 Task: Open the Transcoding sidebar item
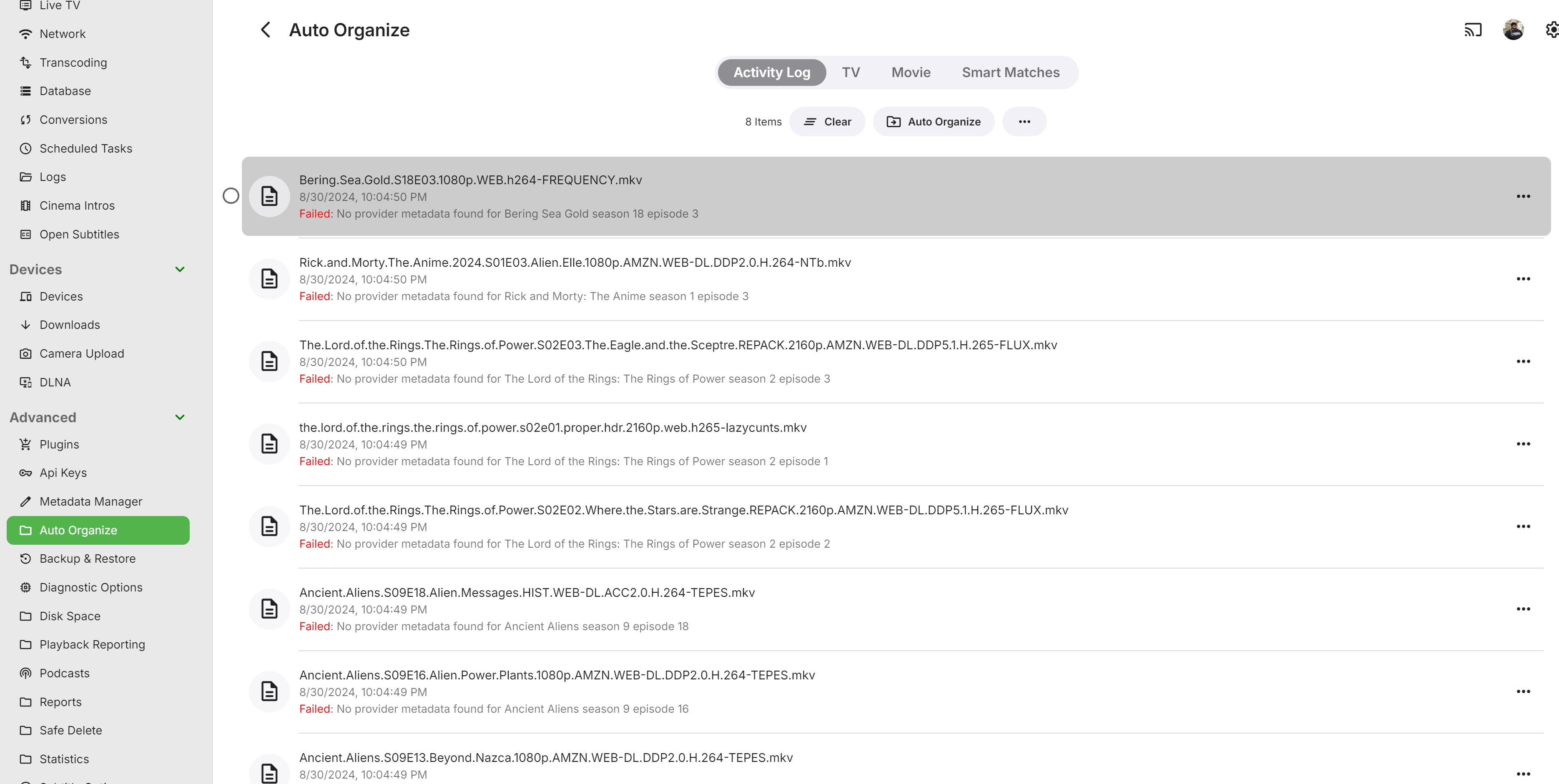[x=73, y=62]
